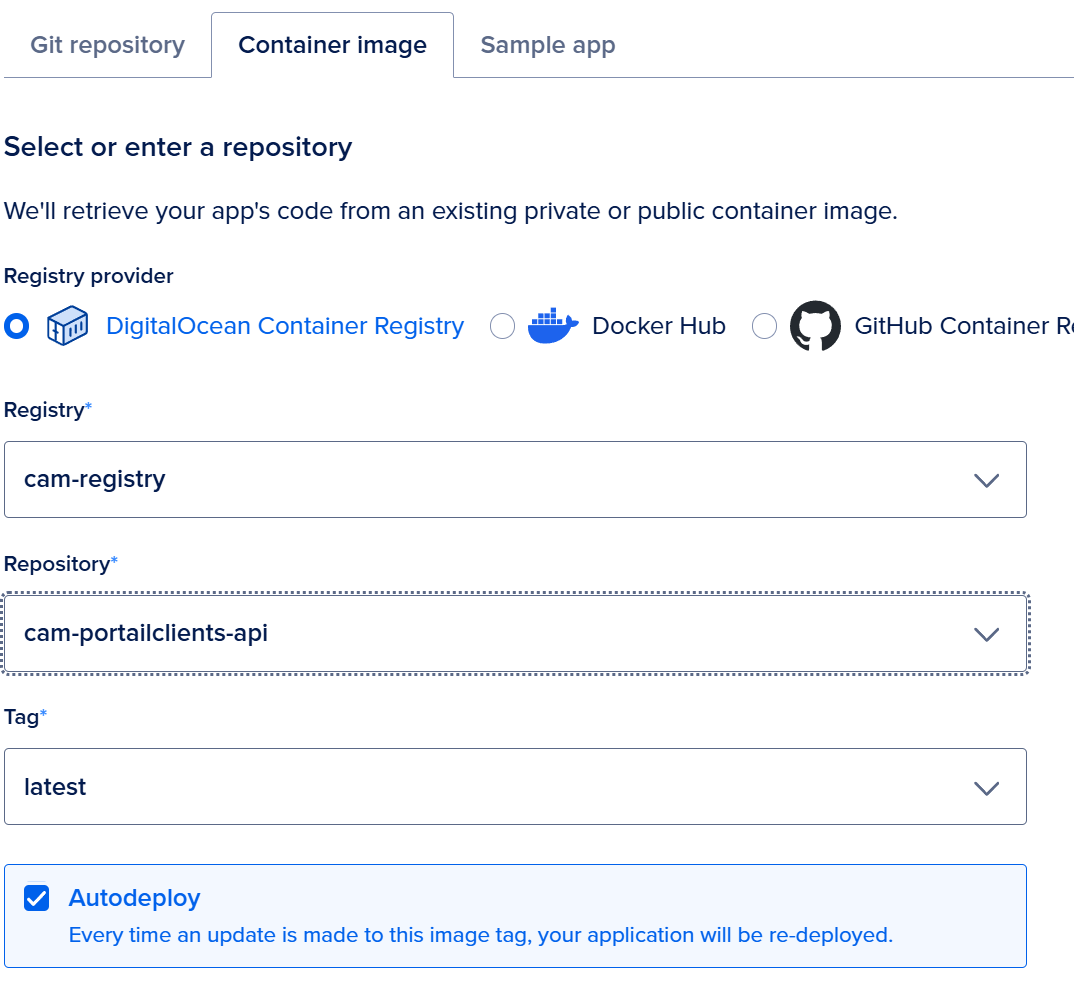This screenshot has width=1074, height=984.
Task: Click the Autodeploy label text
Action: click(134, 898)
